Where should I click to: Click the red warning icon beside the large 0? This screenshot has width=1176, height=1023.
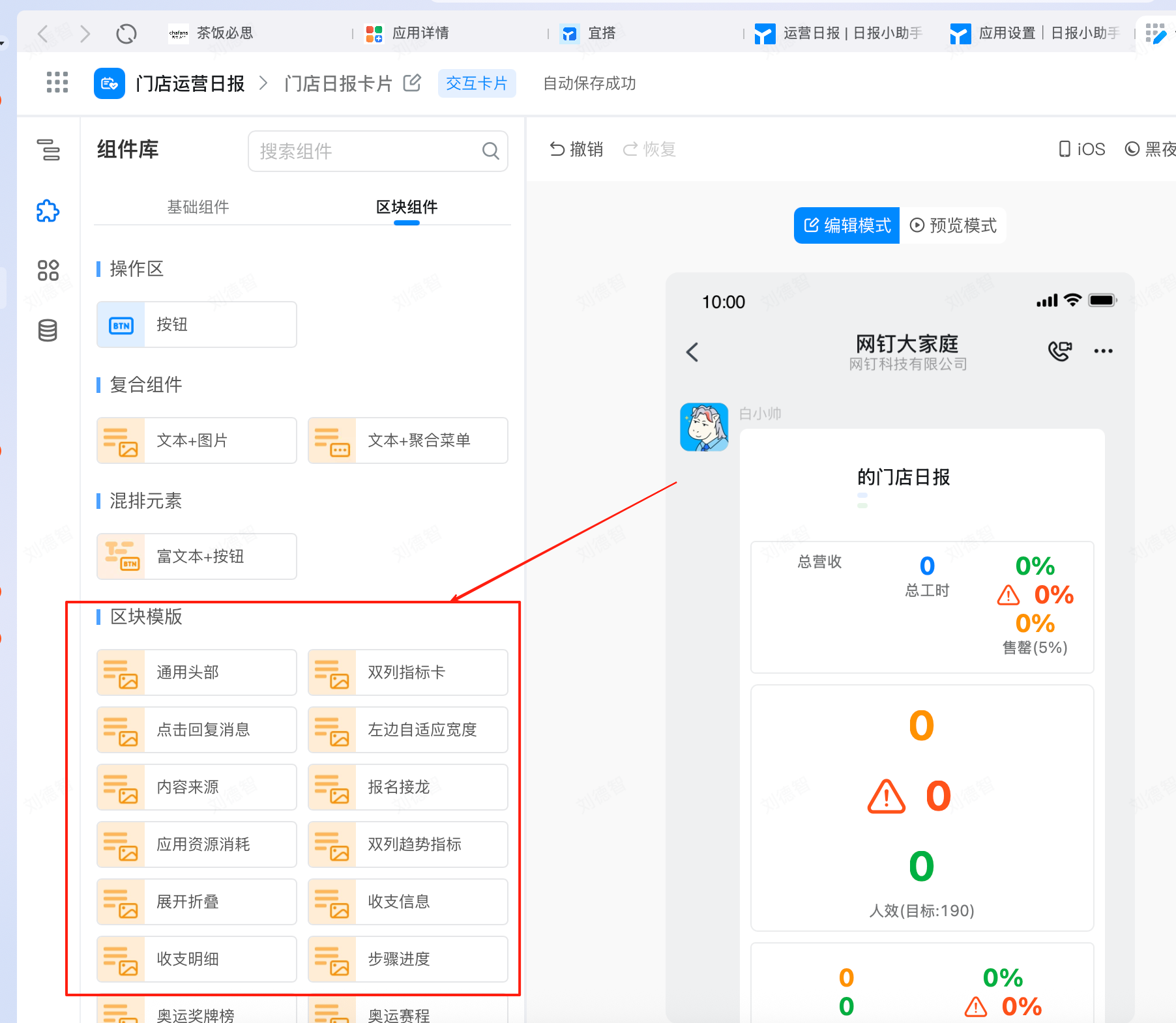pyautogui.click(x=886, y=796)
